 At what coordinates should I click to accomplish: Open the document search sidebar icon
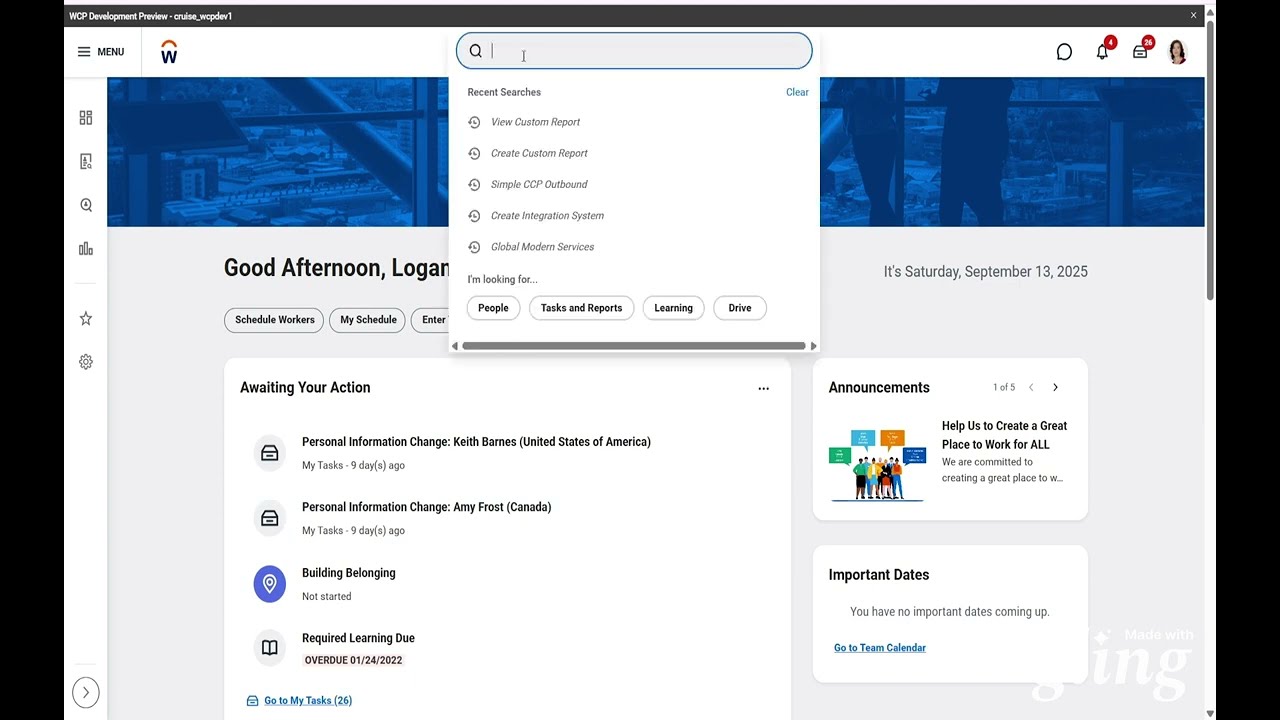click(x=86, y=161)
